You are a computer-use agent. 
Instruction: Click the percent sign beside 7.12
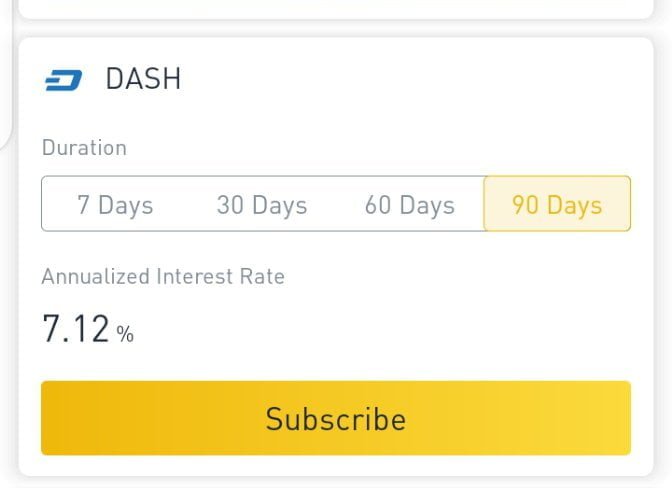[125, 335]
